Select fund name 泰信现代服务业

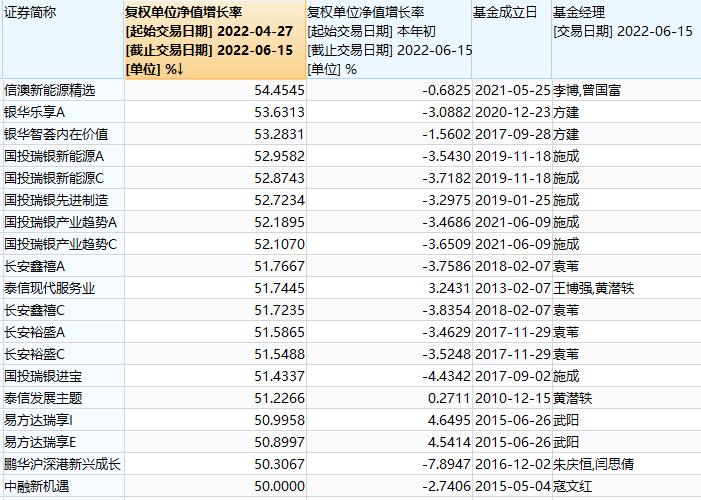(50, 288)
